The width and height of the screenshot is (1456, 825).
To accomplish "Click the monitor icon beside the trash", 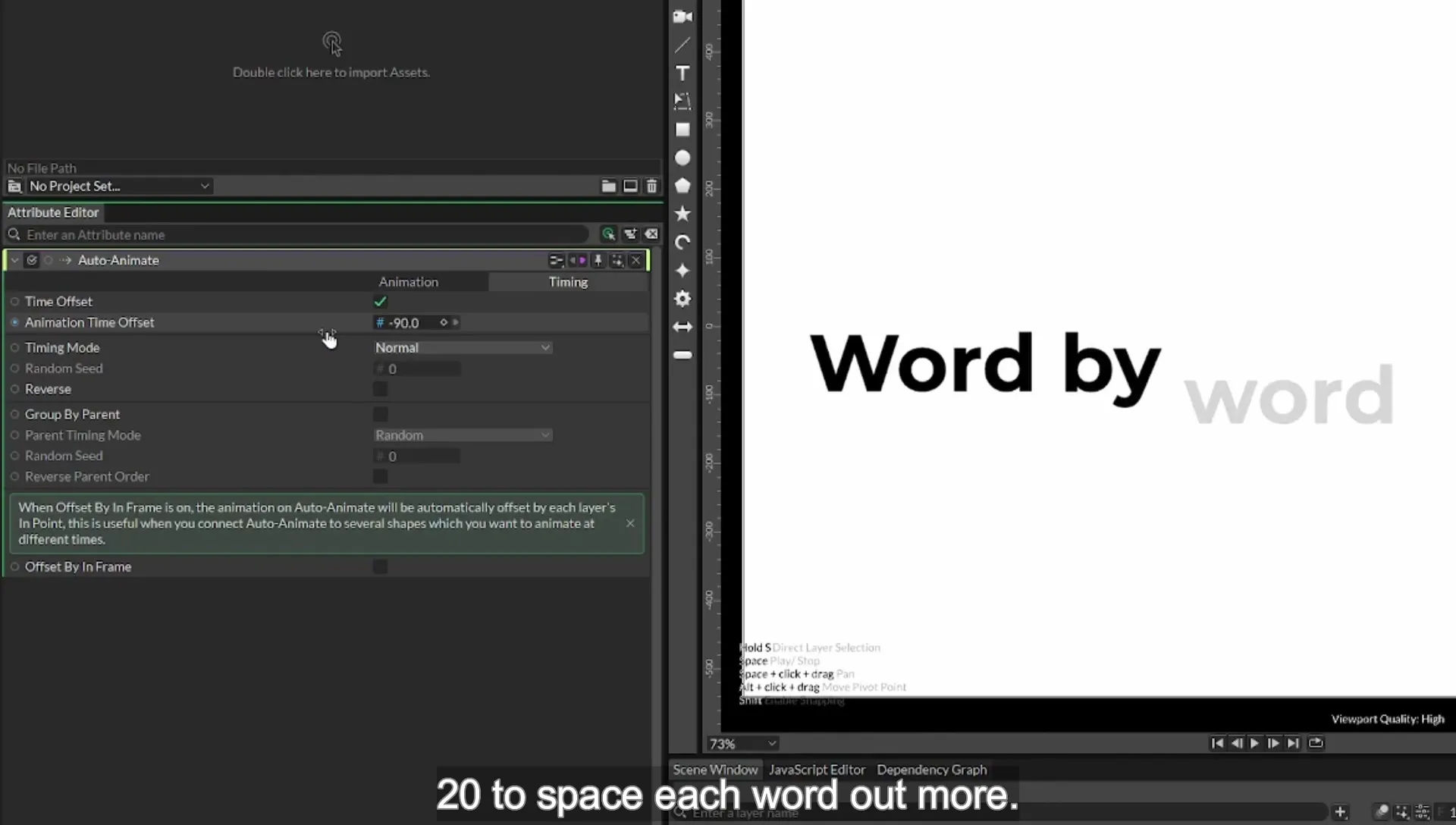I will 630,186.
